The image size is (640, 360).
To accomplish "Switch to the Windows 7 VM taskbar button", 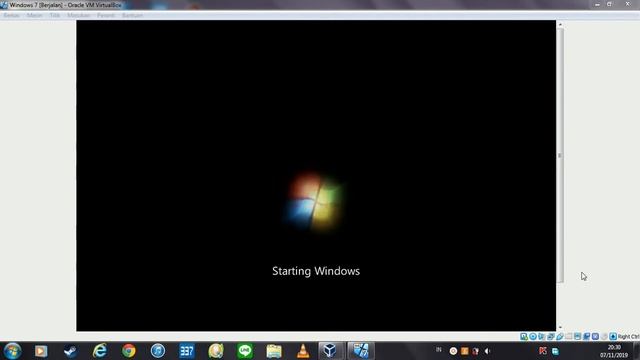I will (360, 351).
